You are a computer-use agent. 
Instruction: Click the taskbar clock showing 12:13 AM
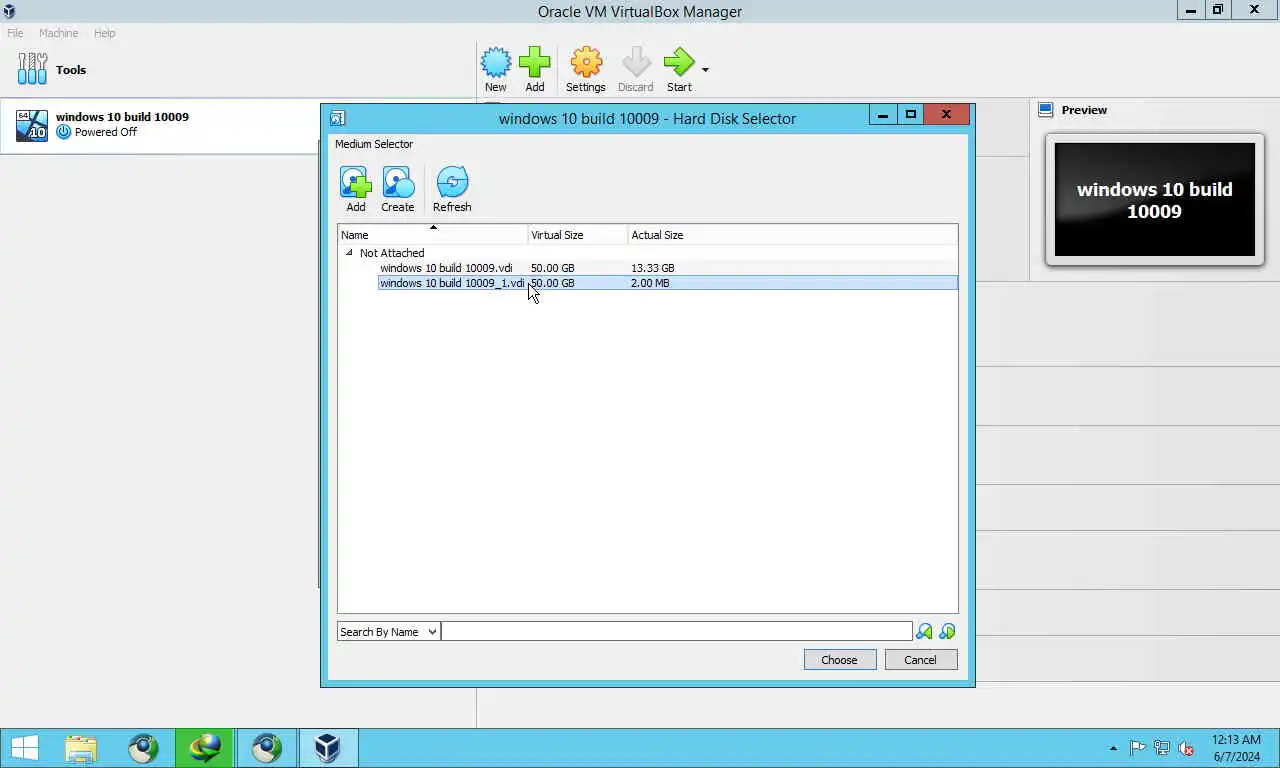coord(1236,748)
